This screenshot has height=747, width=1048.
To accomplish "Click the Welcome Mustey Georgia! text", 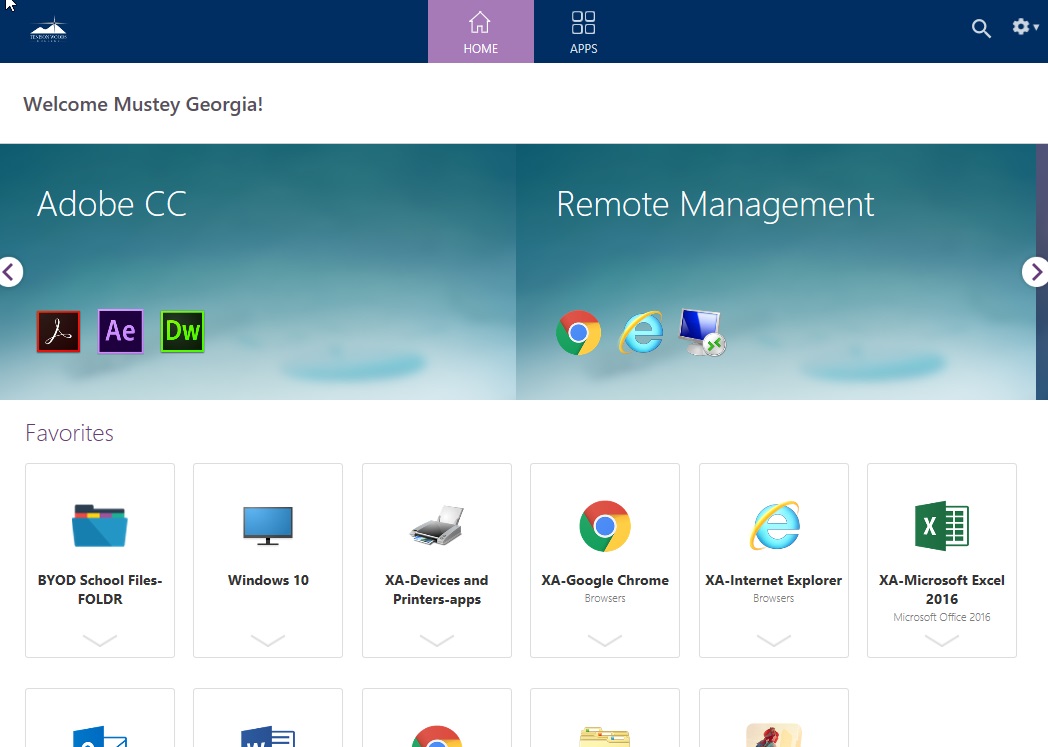I will pyautogui.click(x=143, y=104).
